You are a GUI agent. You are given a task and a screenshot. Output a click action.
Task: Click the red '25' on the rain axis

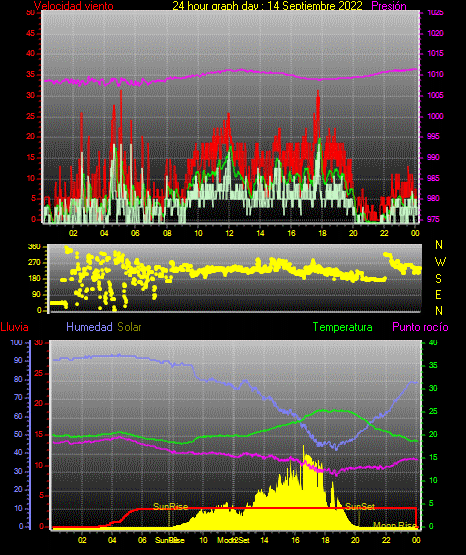(x=38, y=373)
